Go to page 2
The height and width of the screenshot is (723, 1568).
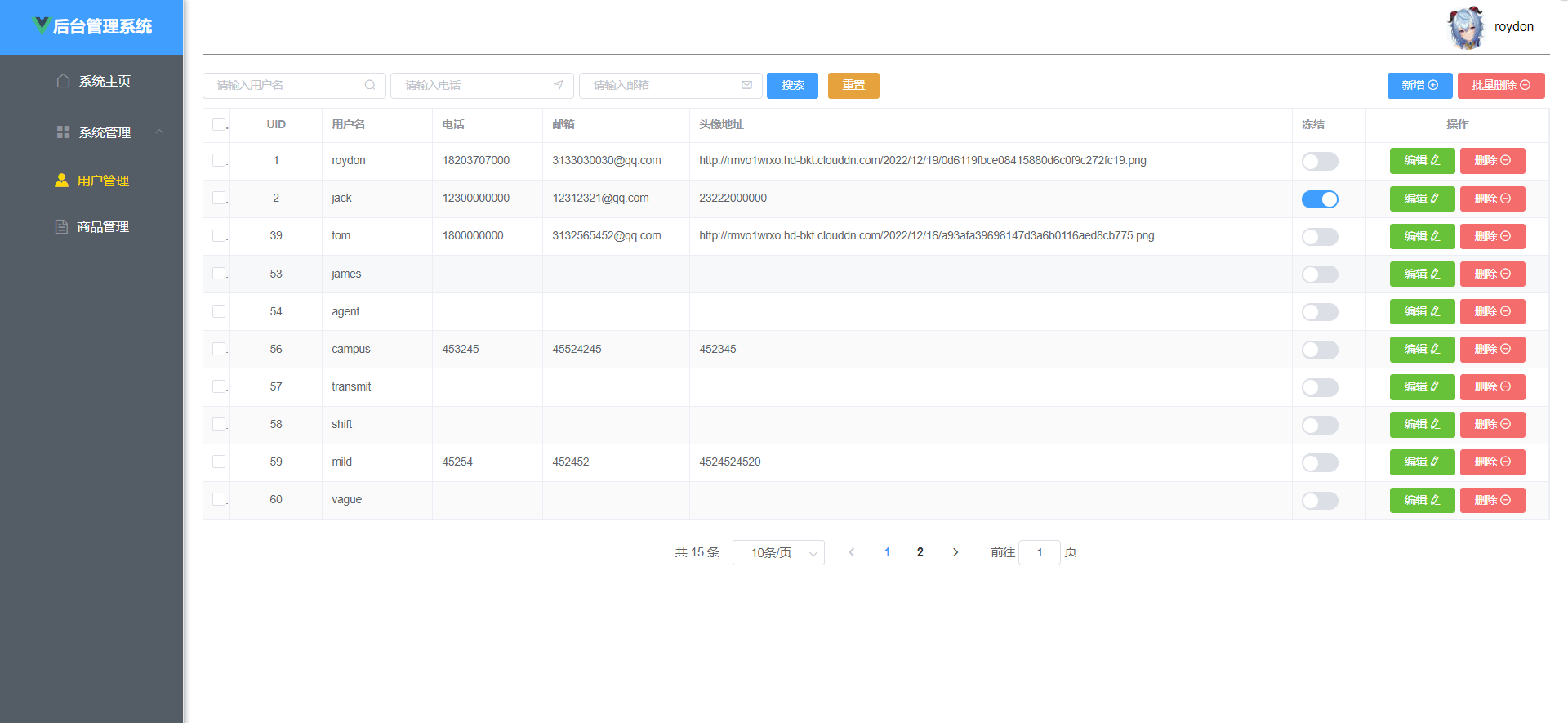(920, 552)
